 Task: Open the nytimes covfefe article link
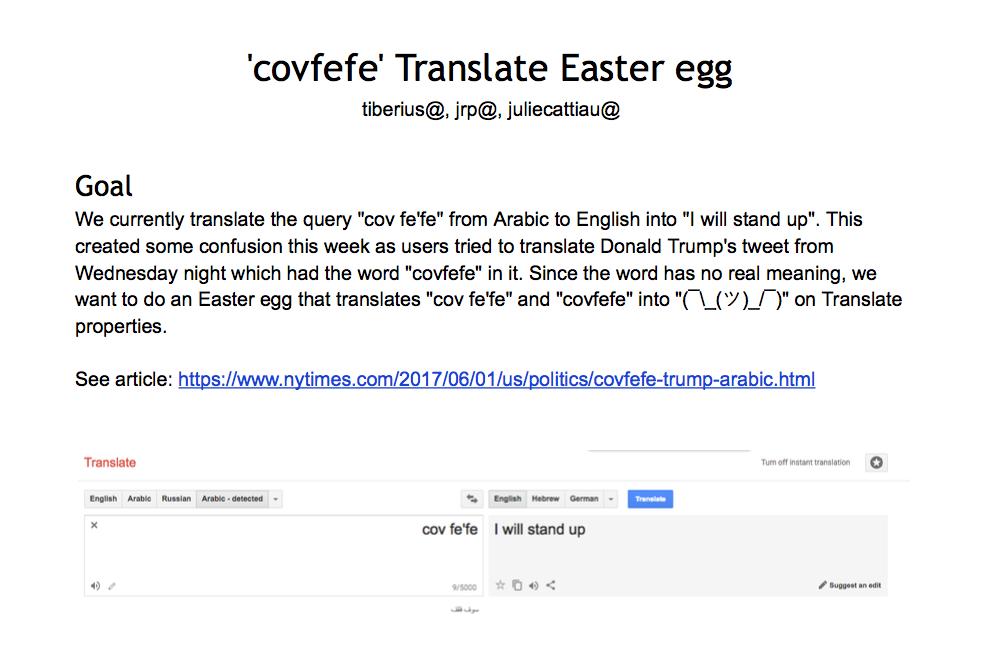pyautogui.click(x=496, y=379)
